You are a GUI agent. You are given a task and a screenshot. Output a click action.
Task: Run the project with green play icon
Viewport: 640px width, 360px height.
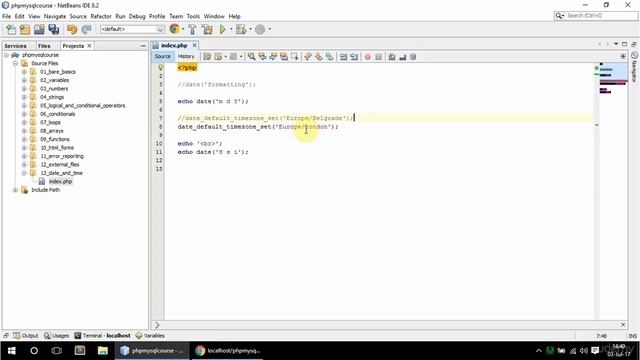tap(222, 29)
